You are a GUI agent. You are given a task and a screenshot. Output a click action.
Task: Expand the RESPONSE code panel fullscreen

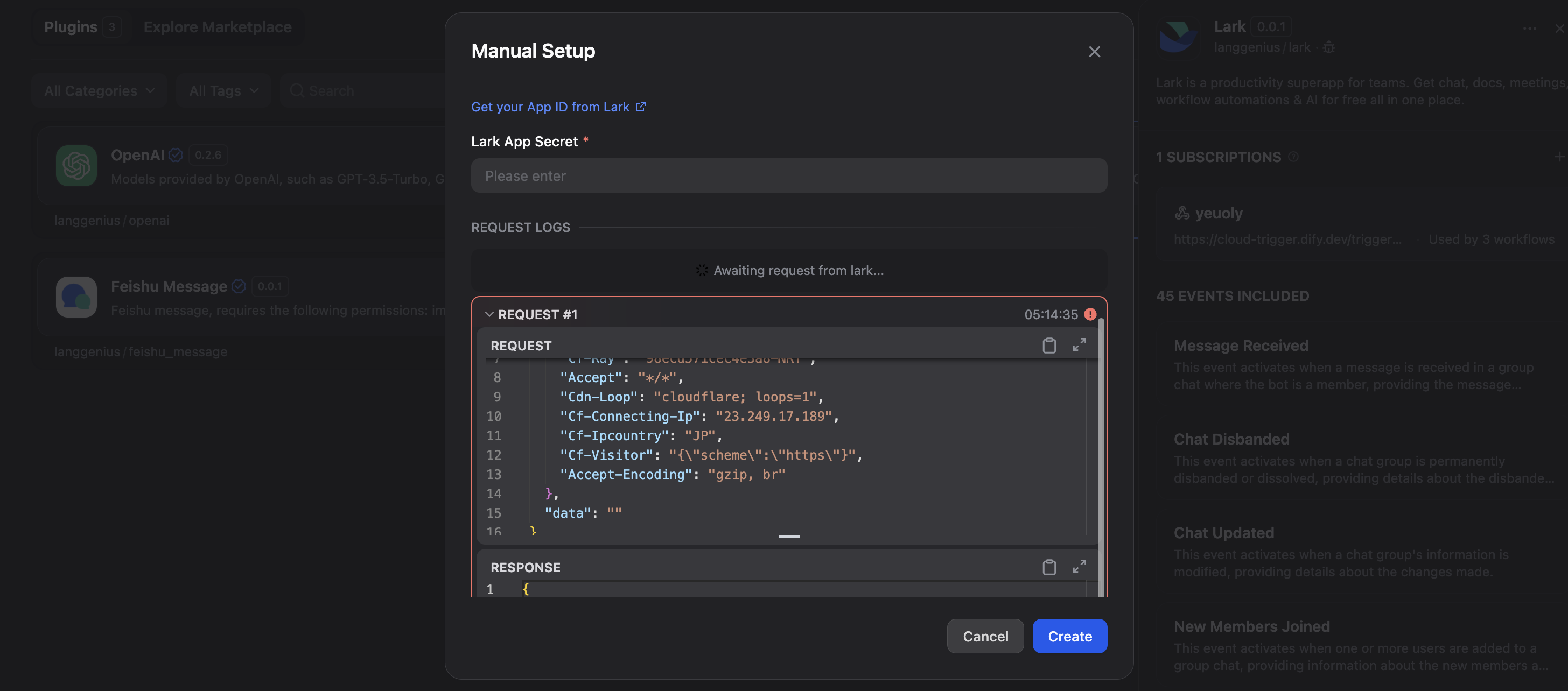click(x=1079, y=566)
